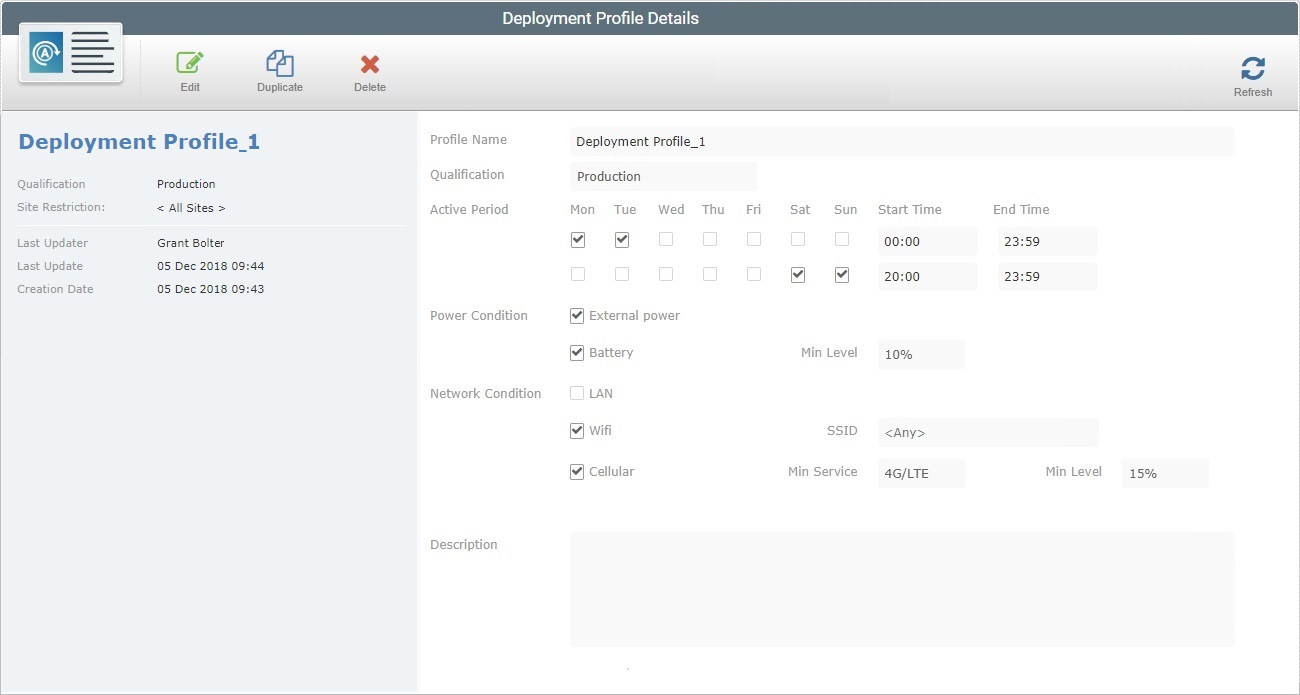1300x695 pixels.
Task: Disable the Wifi network condition
Action: 577,430
